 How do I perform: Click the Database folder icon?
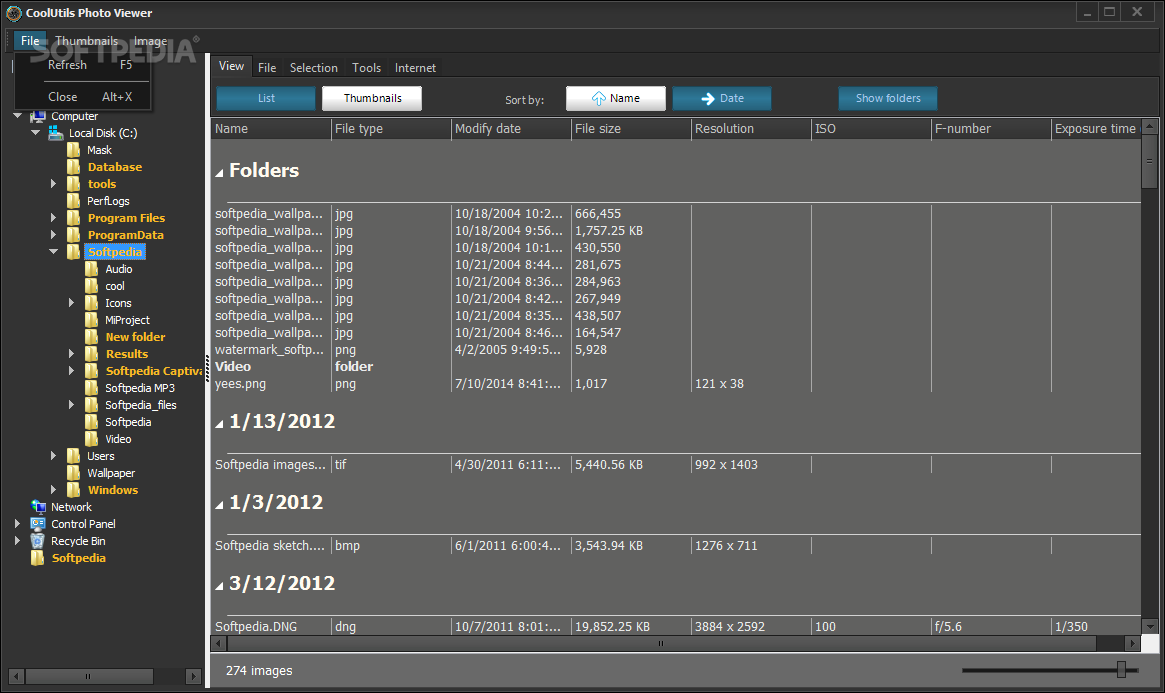74,167
